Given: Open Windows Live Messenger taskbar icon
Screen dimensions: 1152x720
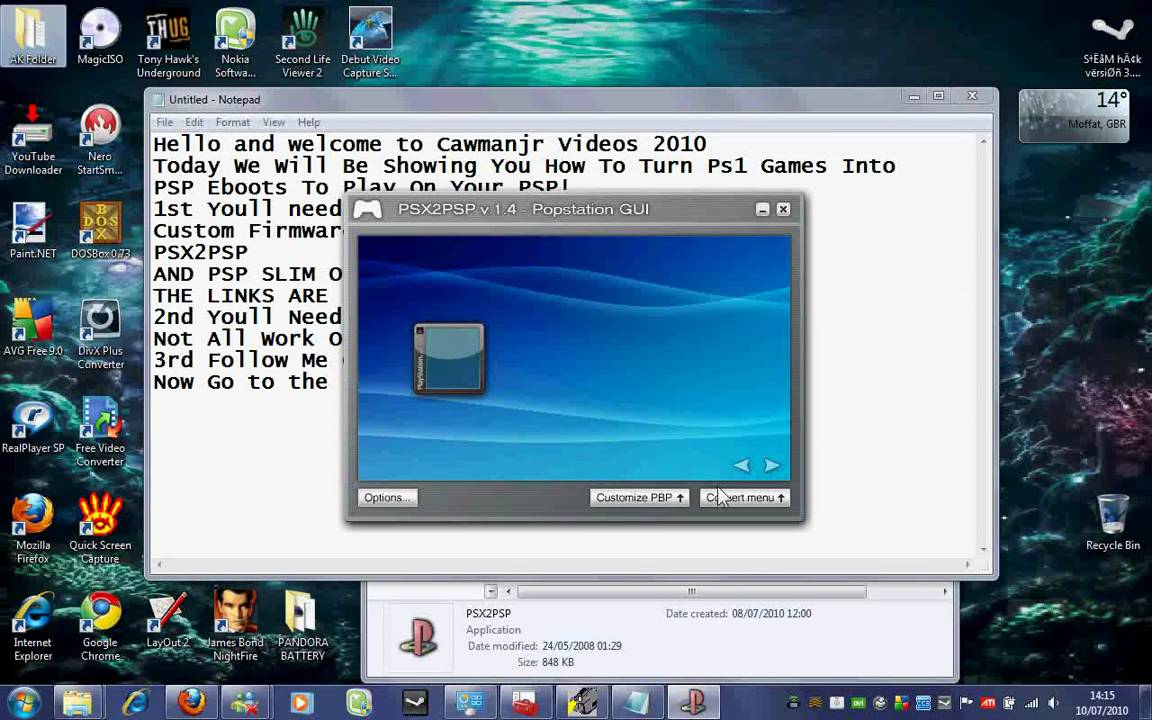Looking at the screenshot, I should [246, 702].
